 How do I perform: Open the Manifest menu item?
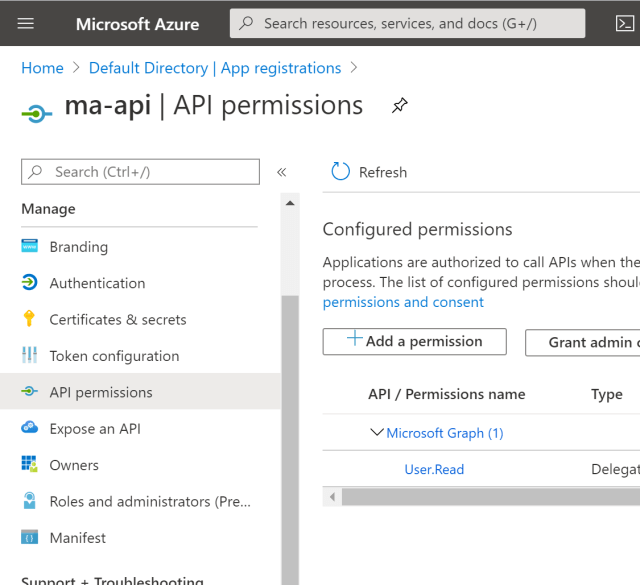pos(77,538)
